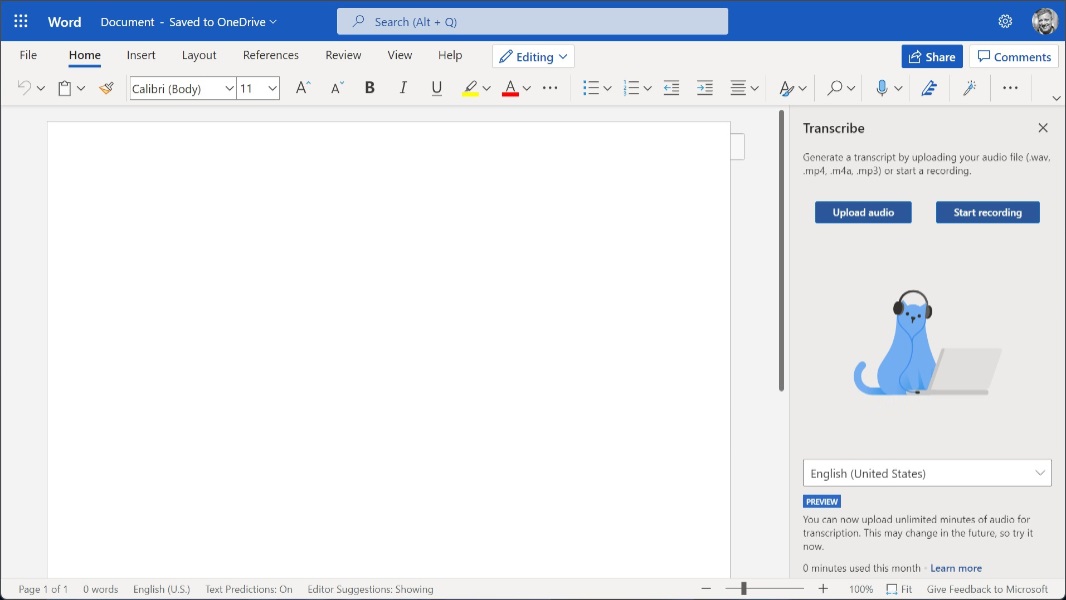Expand the font size dropdown
The height and width of the screenshot is (600, 1066).
pyautogui.click(x=271, y=88)
